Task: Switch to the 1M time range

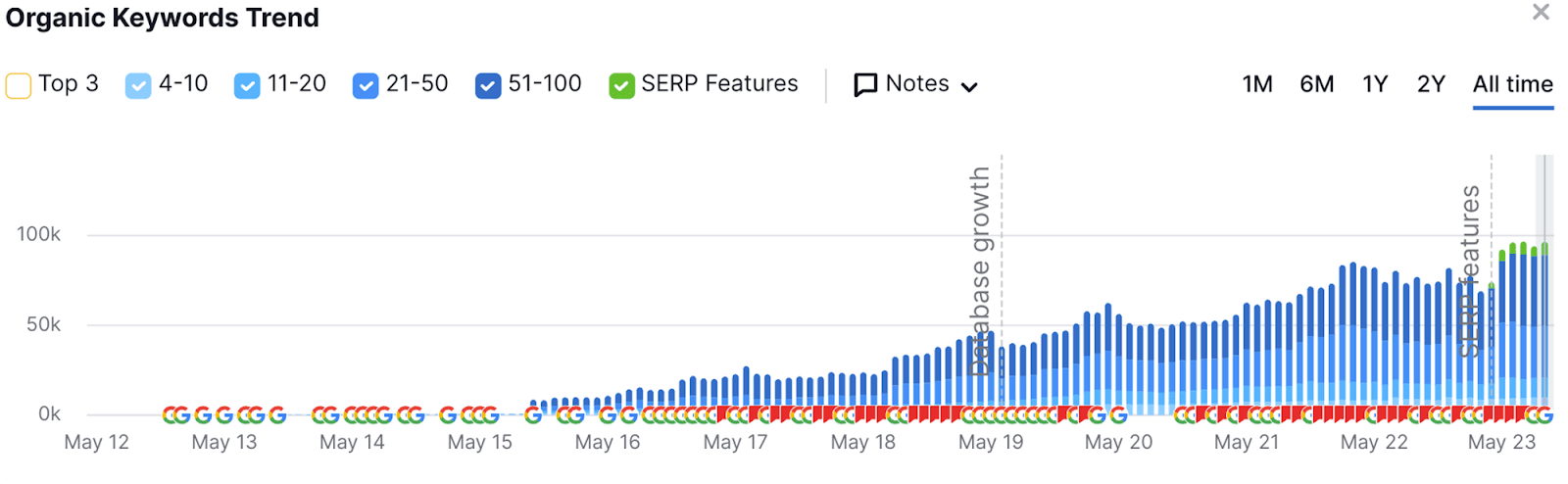Action: (x=1256, y=84)
